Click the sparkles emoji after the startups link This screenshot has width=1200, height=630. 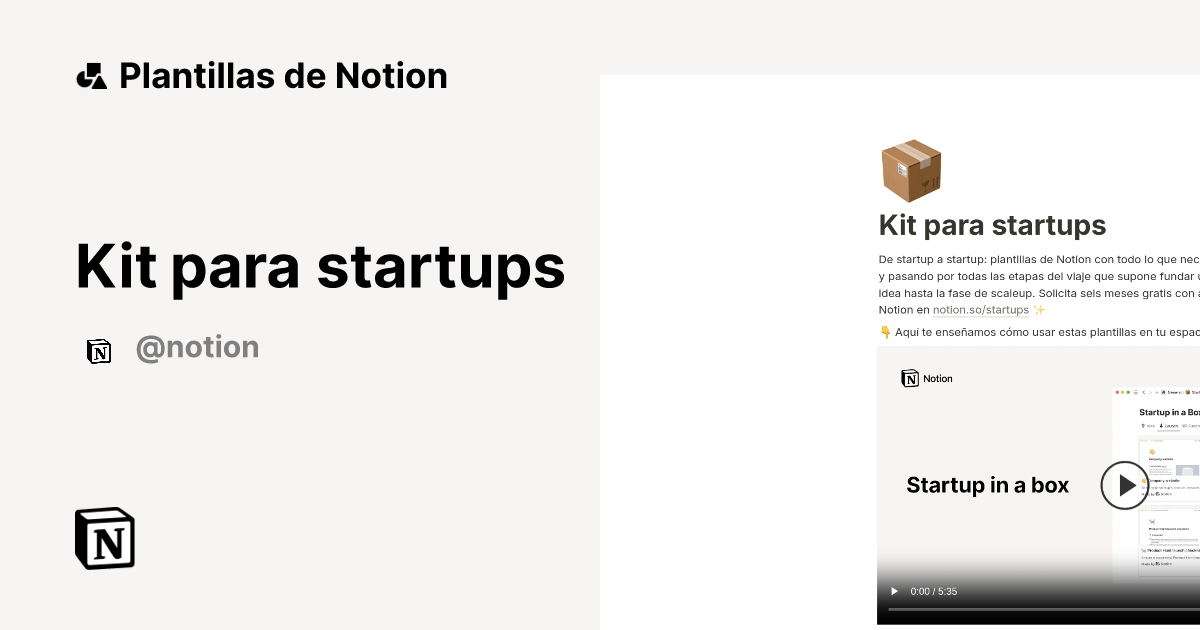1038,310
